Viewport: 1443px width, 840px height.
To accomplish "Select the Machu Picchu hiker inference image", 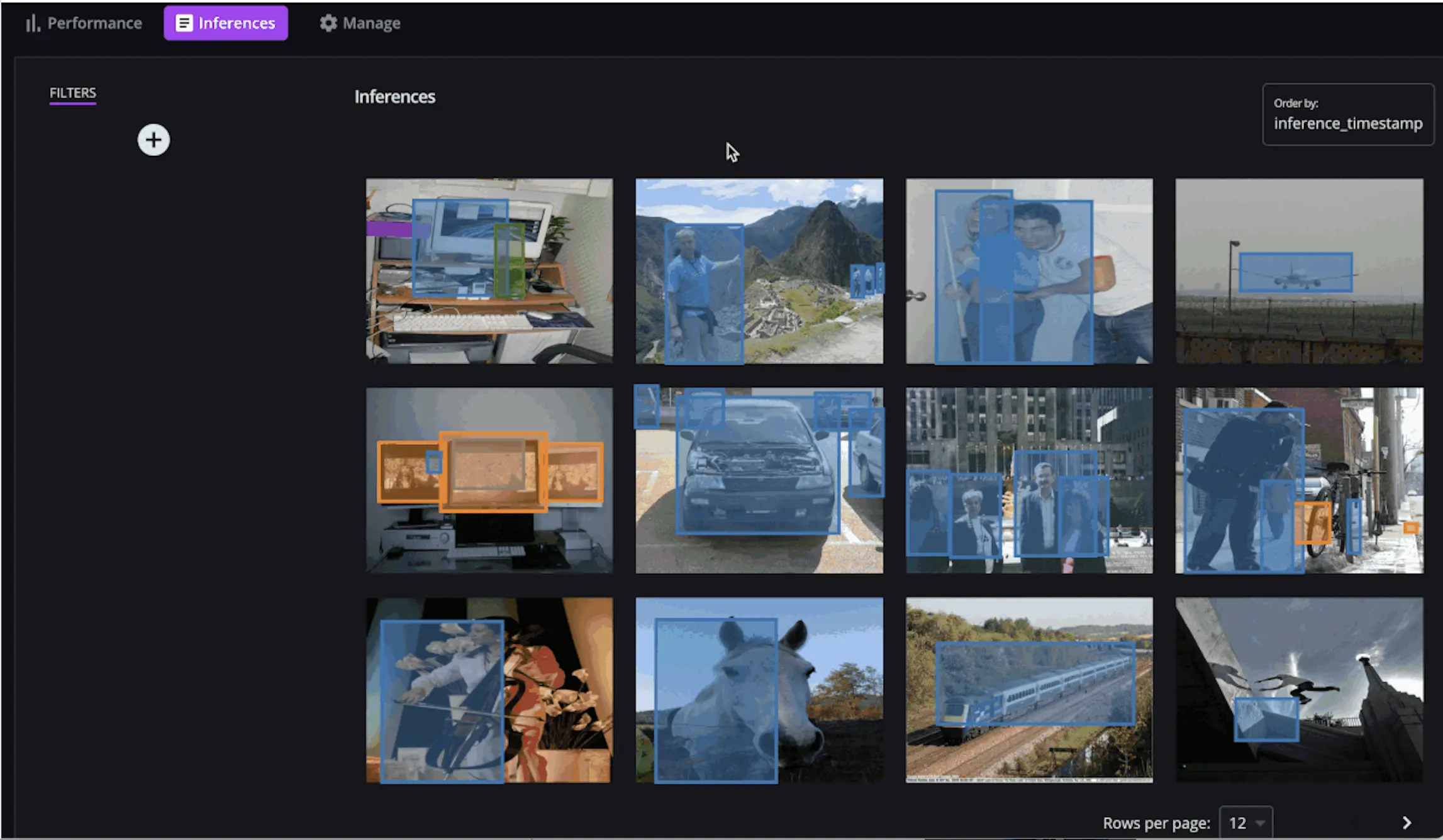I will coord(759,270).
